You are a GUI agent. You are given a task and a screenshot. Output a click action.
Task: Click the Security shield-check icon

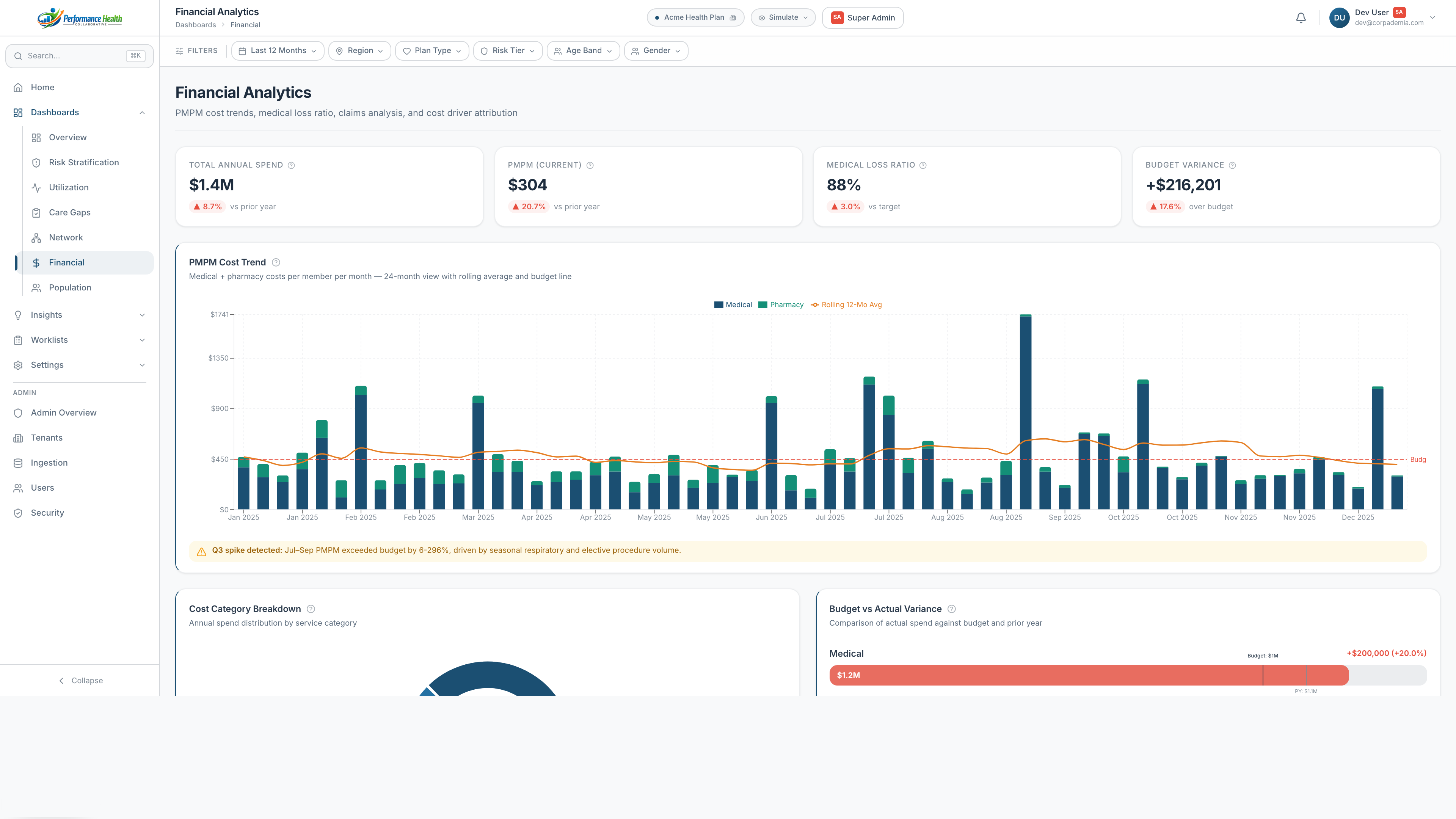18,513
